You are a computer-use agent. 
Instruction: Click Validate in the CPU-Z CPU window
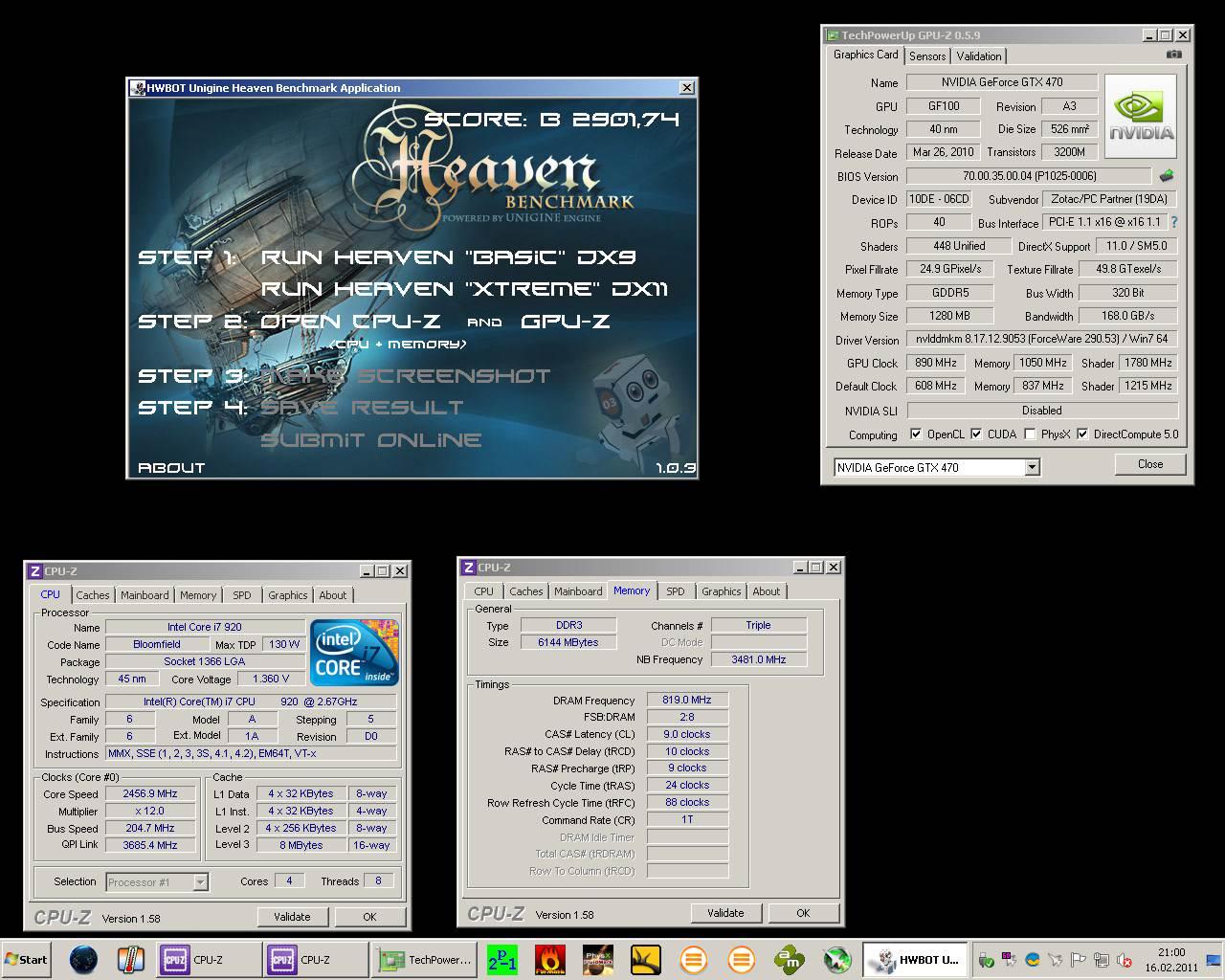(292, 917)
